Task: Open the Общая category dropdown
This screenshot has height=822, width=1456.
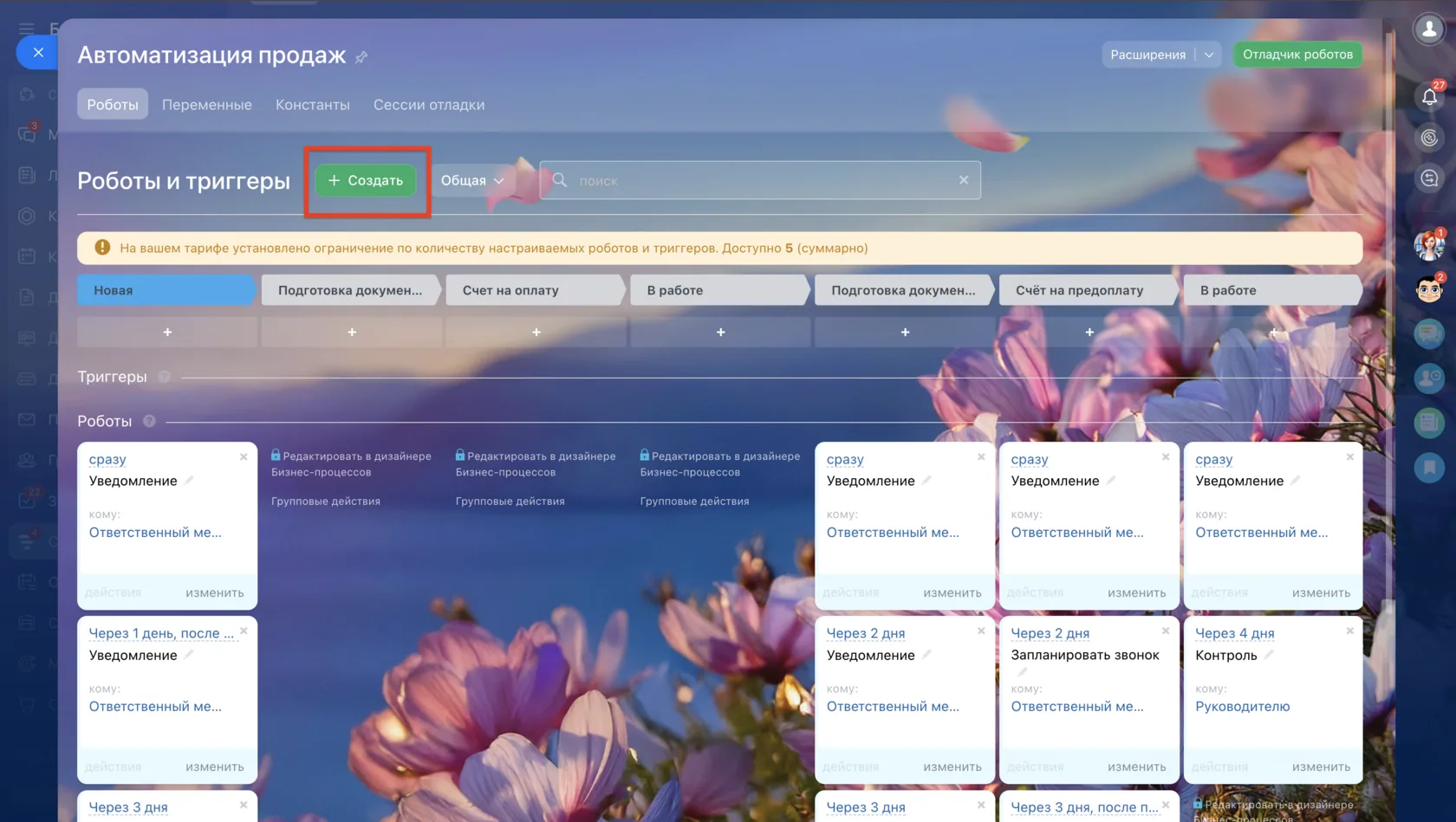Action: [472, 180]
